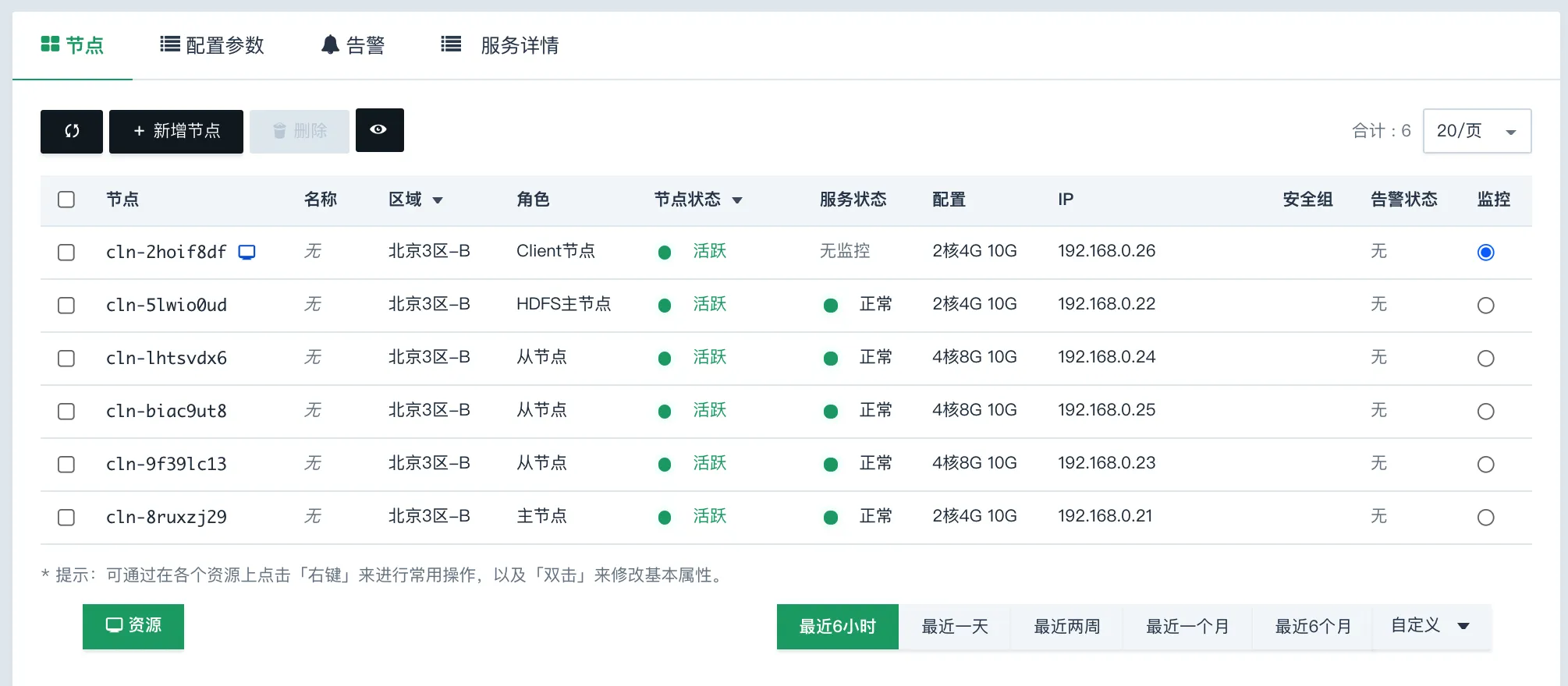
Task: Click node name cln-lhtsvdx6
Action: [166, 358]
